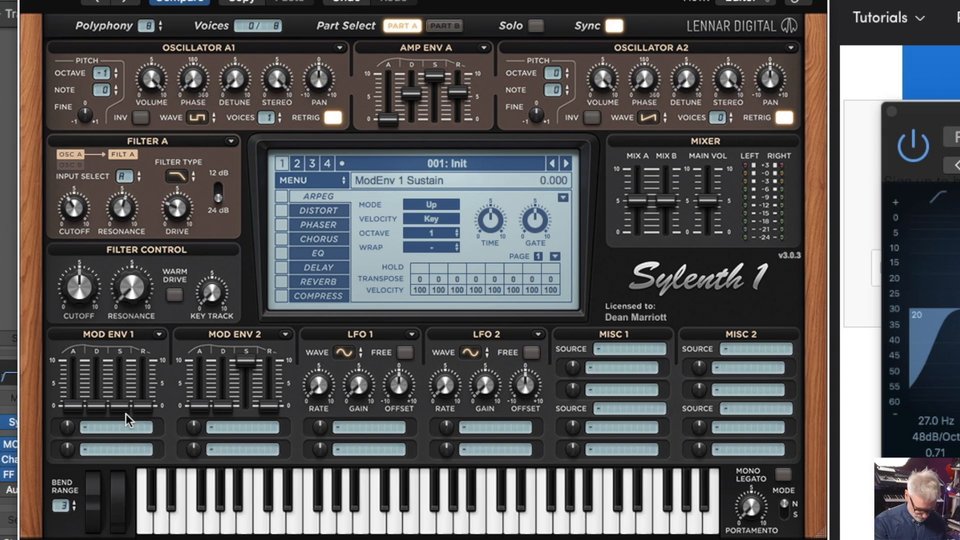The image size is (960, 540).
Task: Open the Amp Env A section dropdown arrow
Action: point(484,48)
